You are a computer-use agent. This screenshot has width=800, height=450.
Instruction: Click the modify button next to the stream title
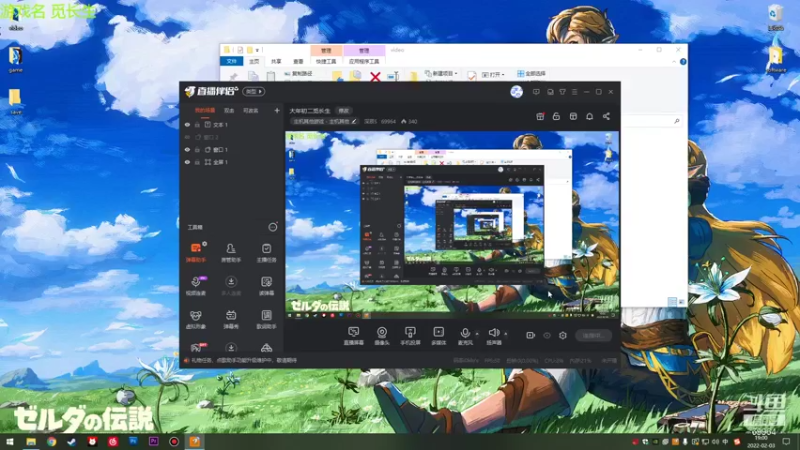pyautogui.click(x=344, y=111)
